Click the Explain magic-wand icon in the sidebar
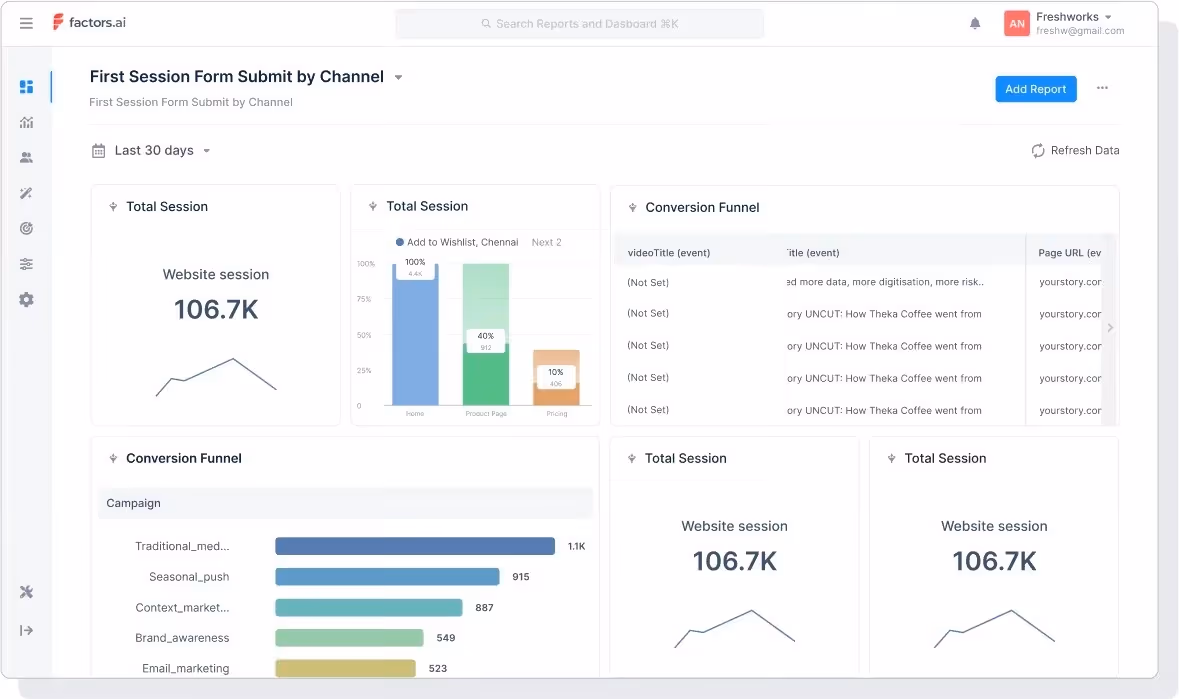 (26, 193)
